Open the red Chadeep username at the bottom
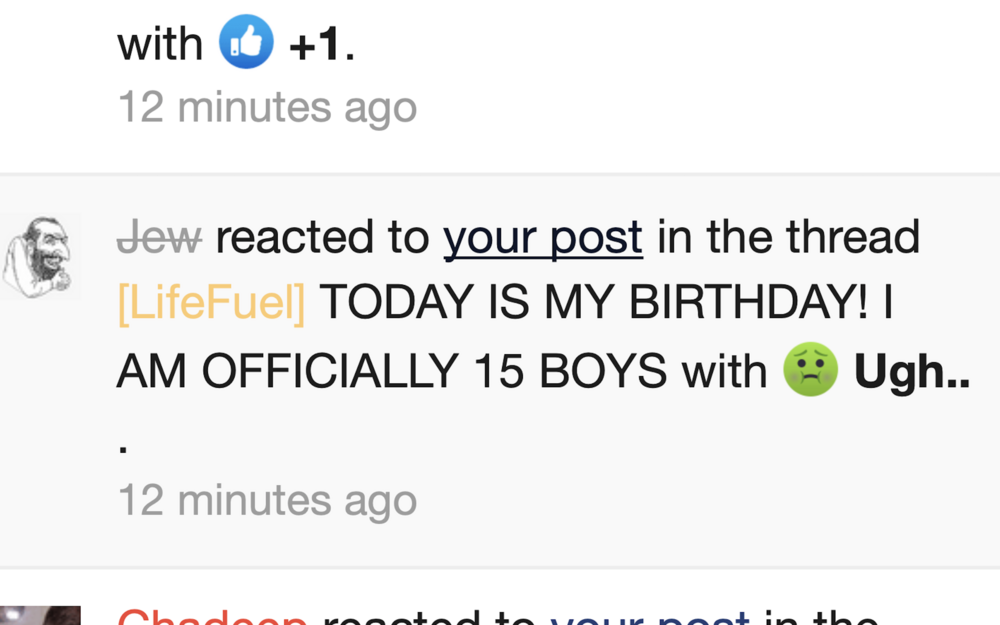 213,617
